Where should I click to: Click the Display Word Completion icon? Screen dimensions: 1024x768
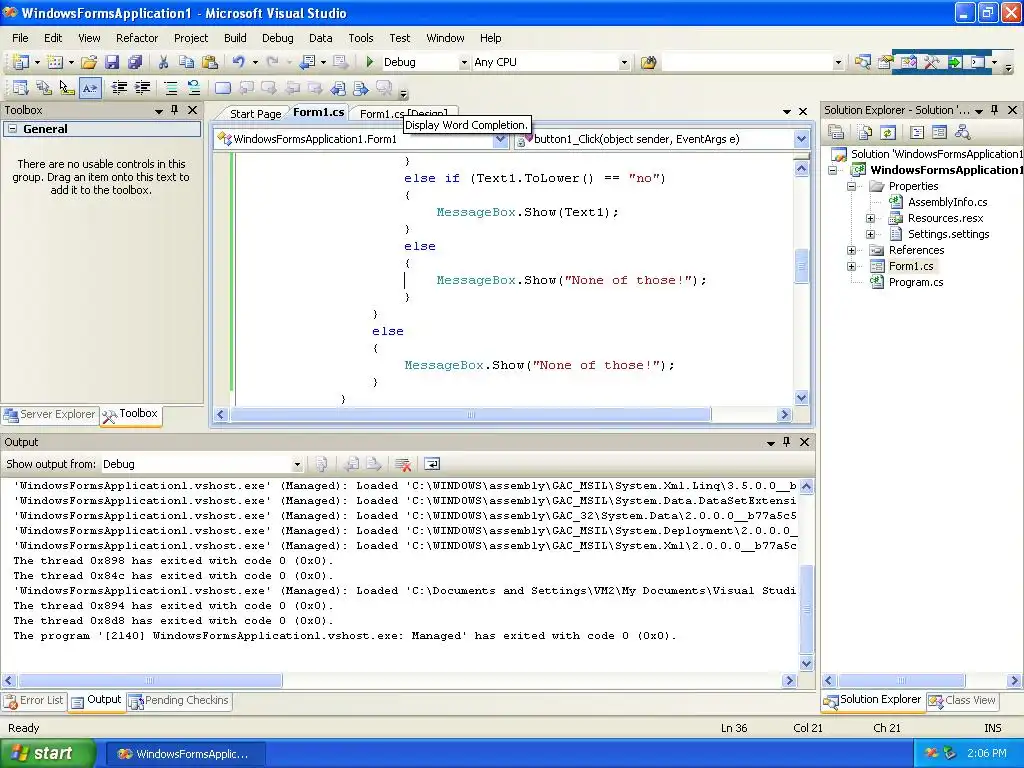[x=90, y=88]
